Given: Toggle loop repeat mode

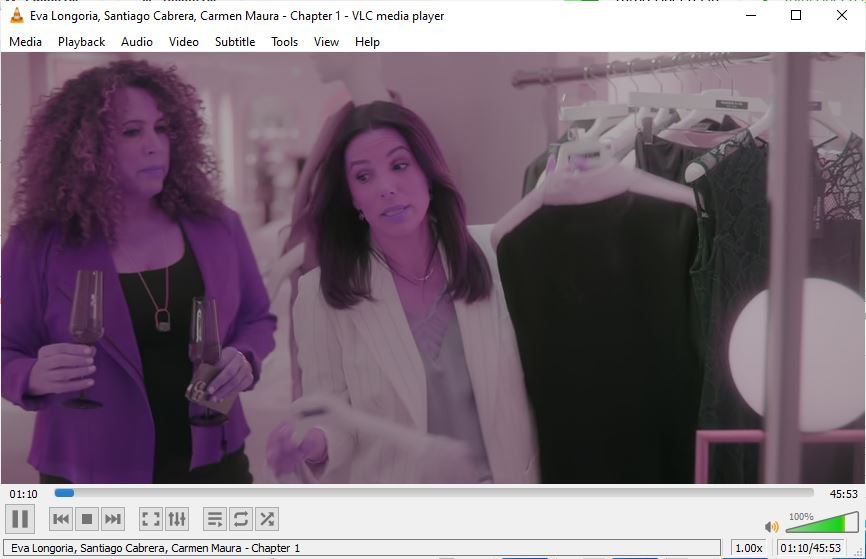Looking at the screenshot, I should click(241, 519).
